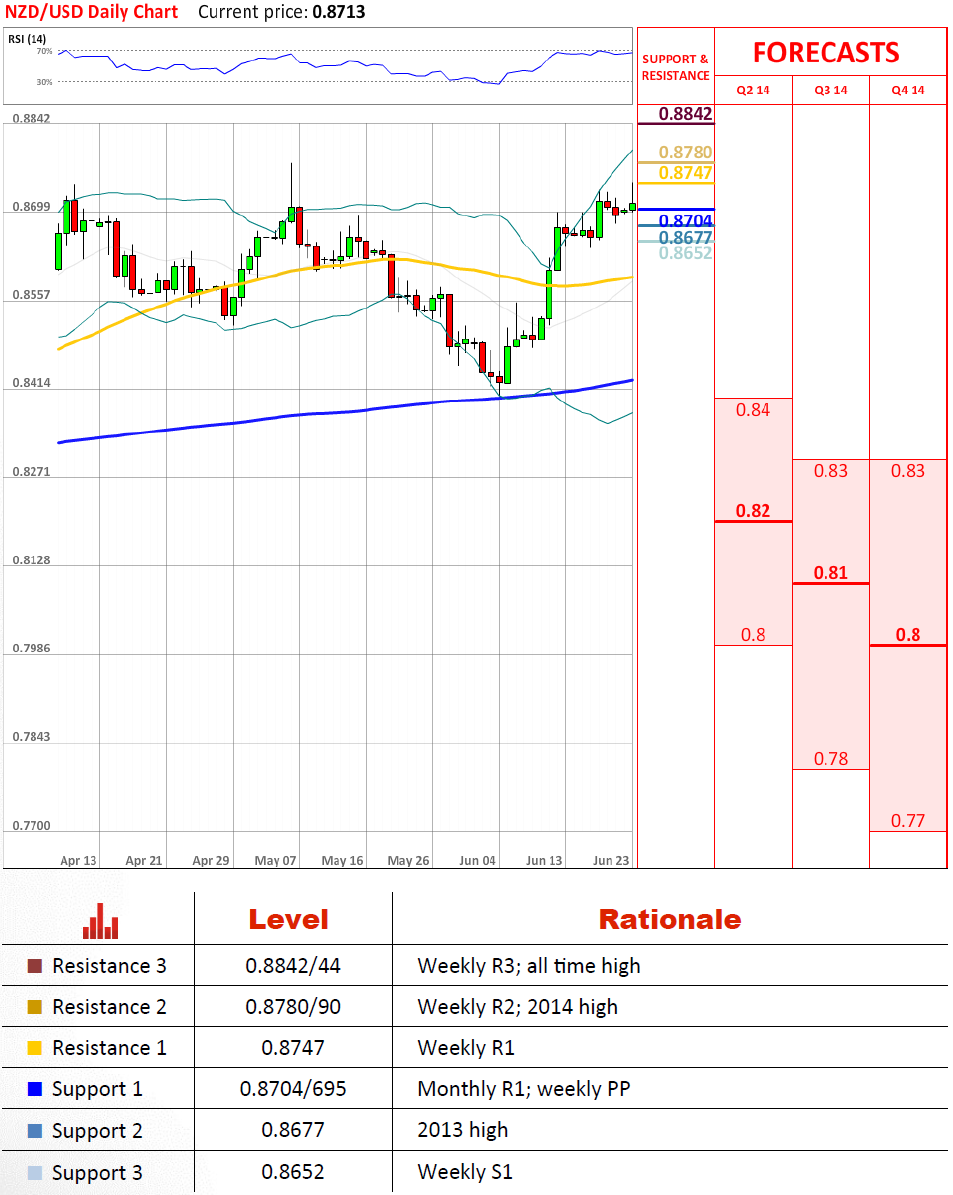Viewport: 953px width, 1195px height.
Task: Click the Resistance 3 dark red color square
Action: [35, 966]
